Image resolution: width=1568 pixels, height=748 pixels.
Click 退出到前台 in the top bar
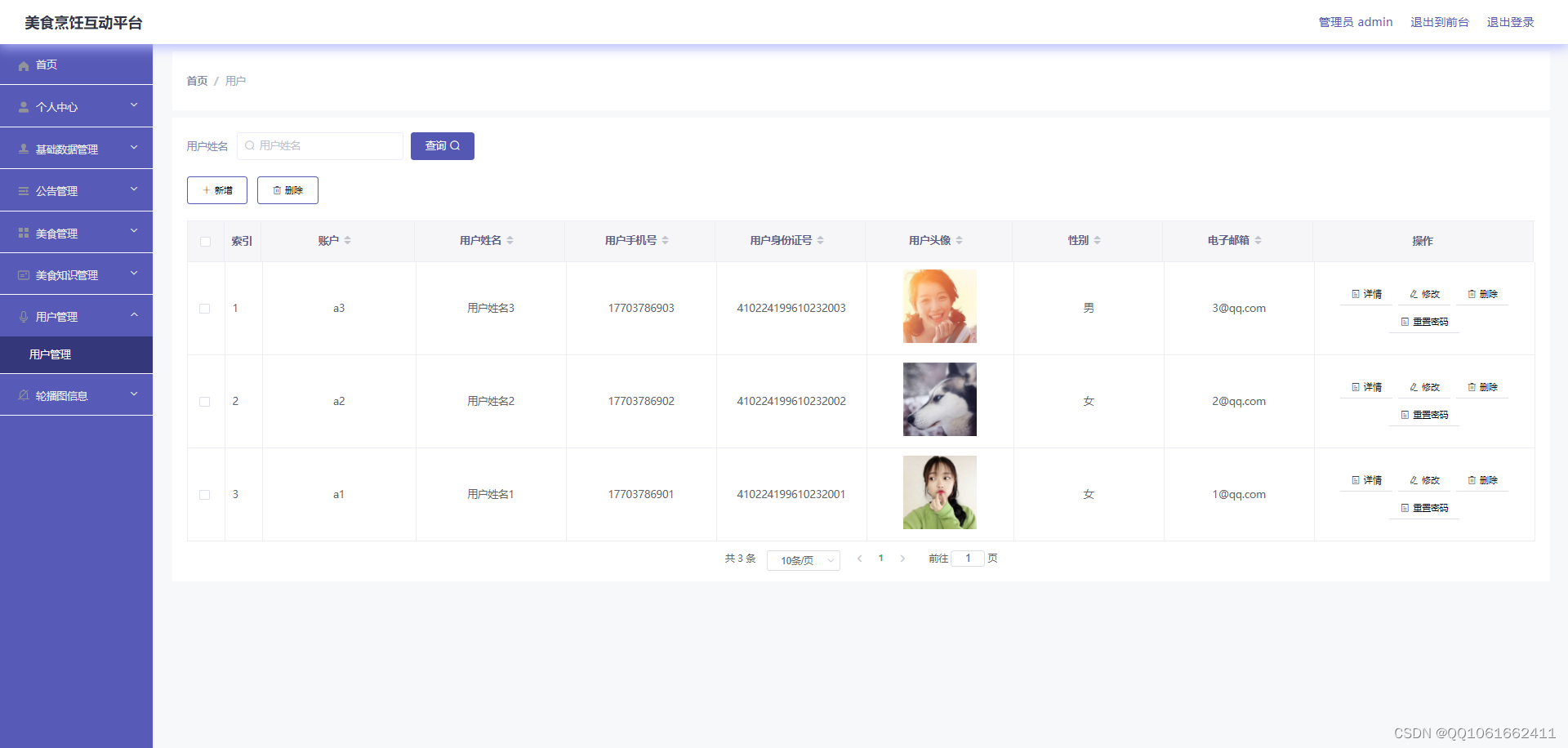tap(1440, 22)
